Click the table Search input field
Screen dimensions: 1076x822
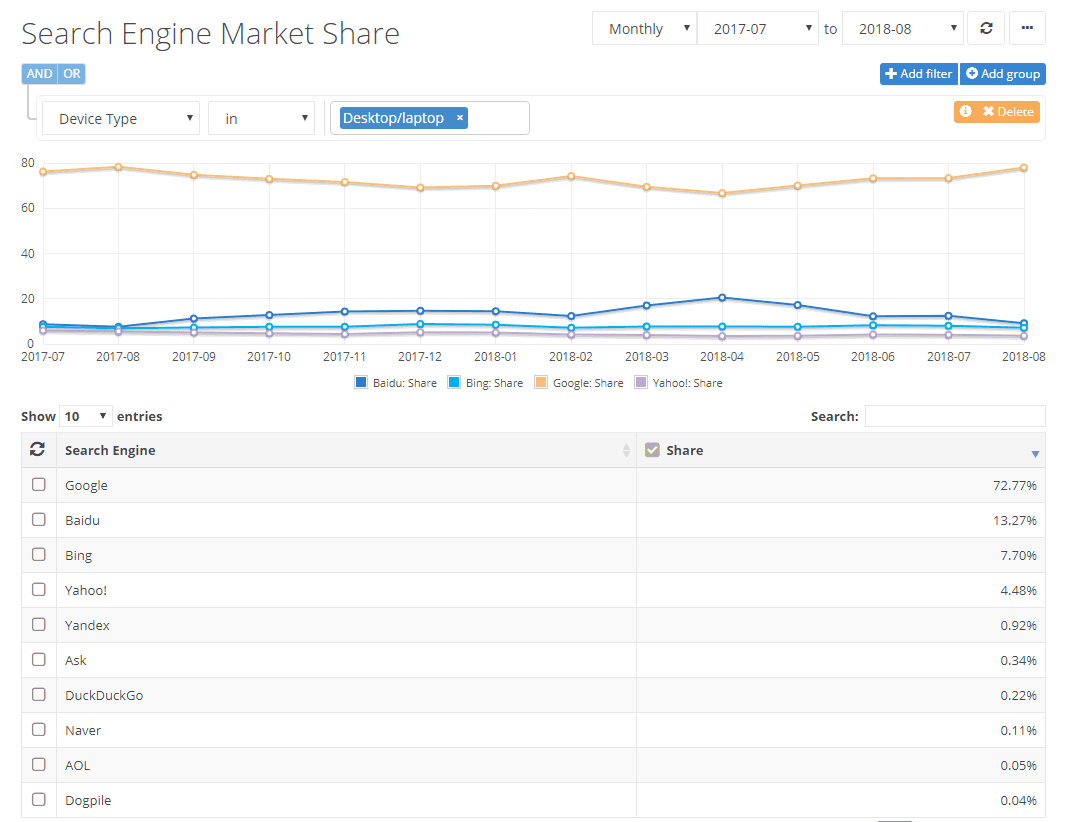coord(955,416)
